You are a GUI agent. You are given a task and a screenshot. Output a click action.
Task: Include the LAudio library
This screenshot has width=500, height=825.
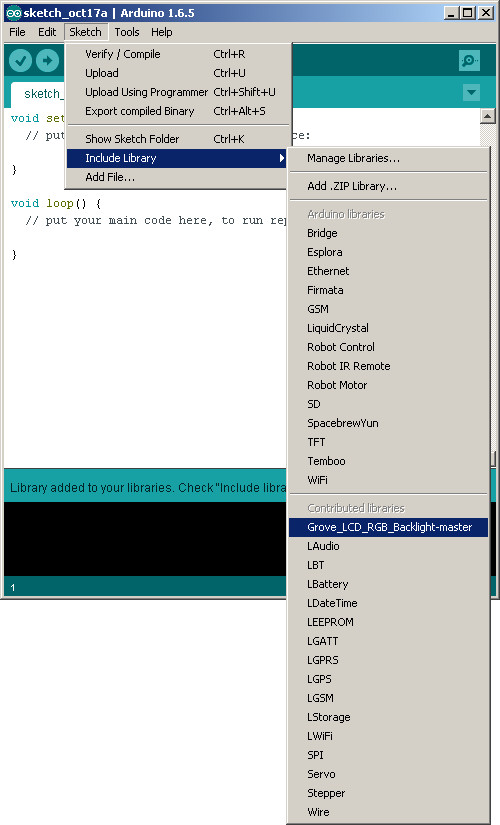click(x=388, y=546)
